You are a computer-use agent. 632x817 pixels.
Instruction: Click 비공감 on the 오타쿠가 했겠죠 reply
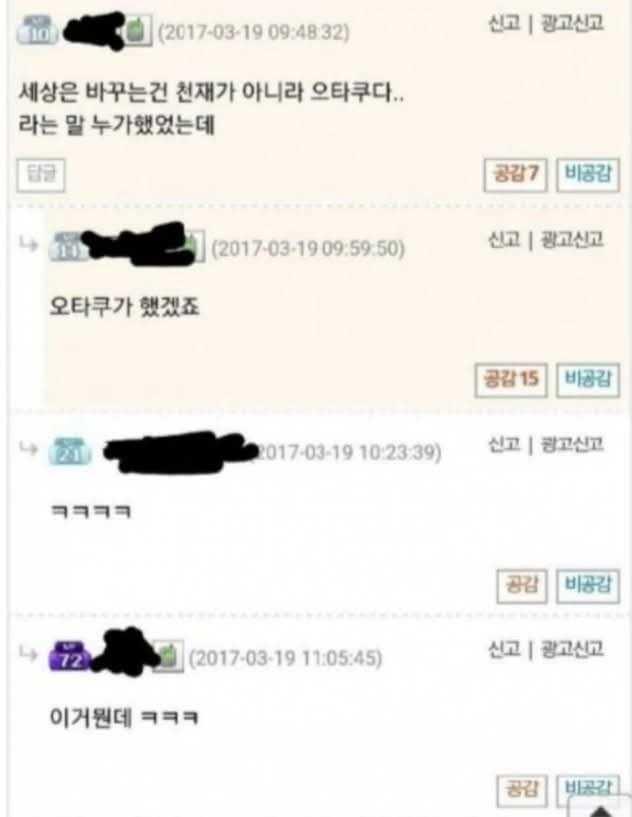pos(588,380)
